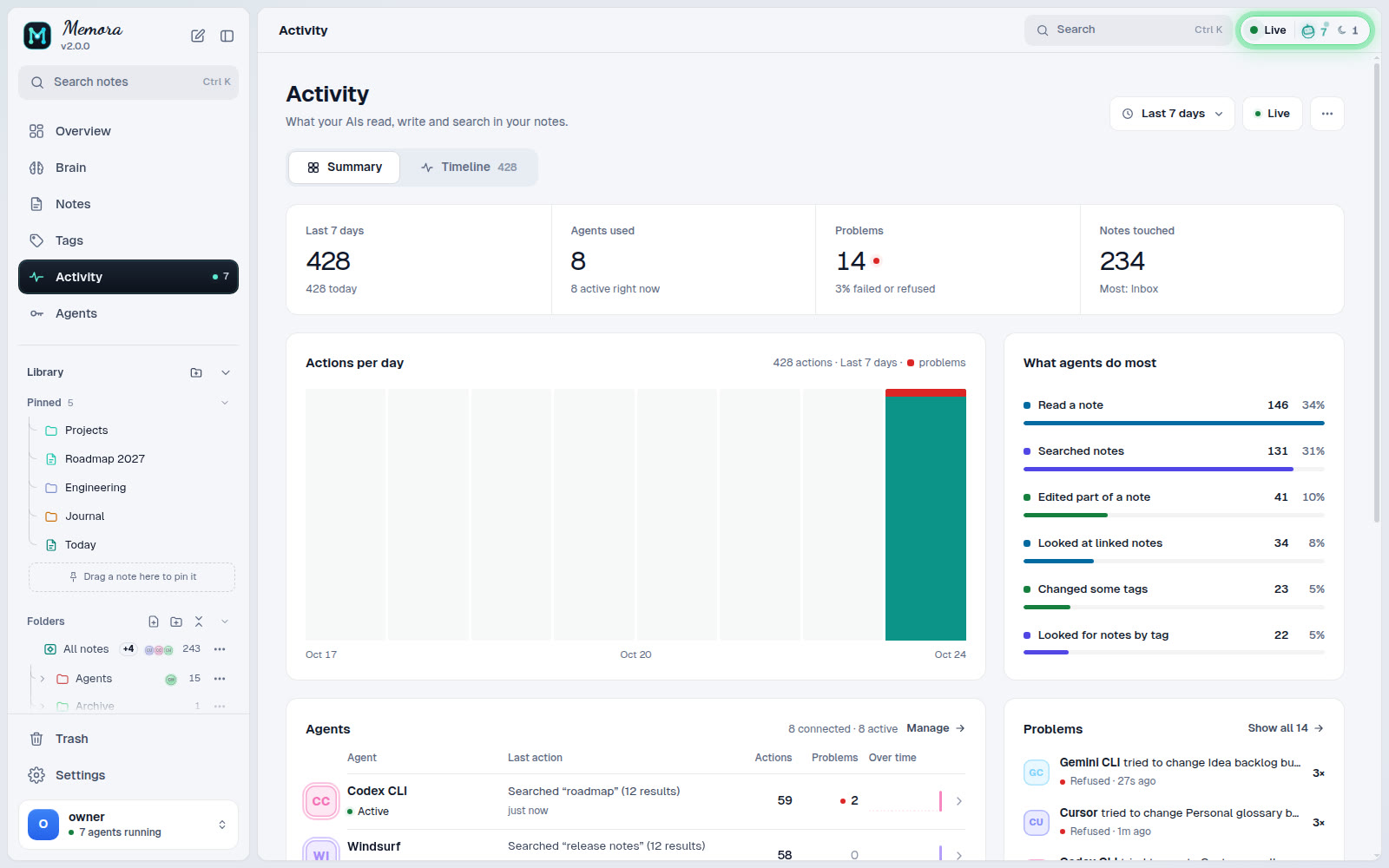Viewport: 1389px width, 868px height.
Task: Open the All notes more options menu
Action: [x=220, y=649]
